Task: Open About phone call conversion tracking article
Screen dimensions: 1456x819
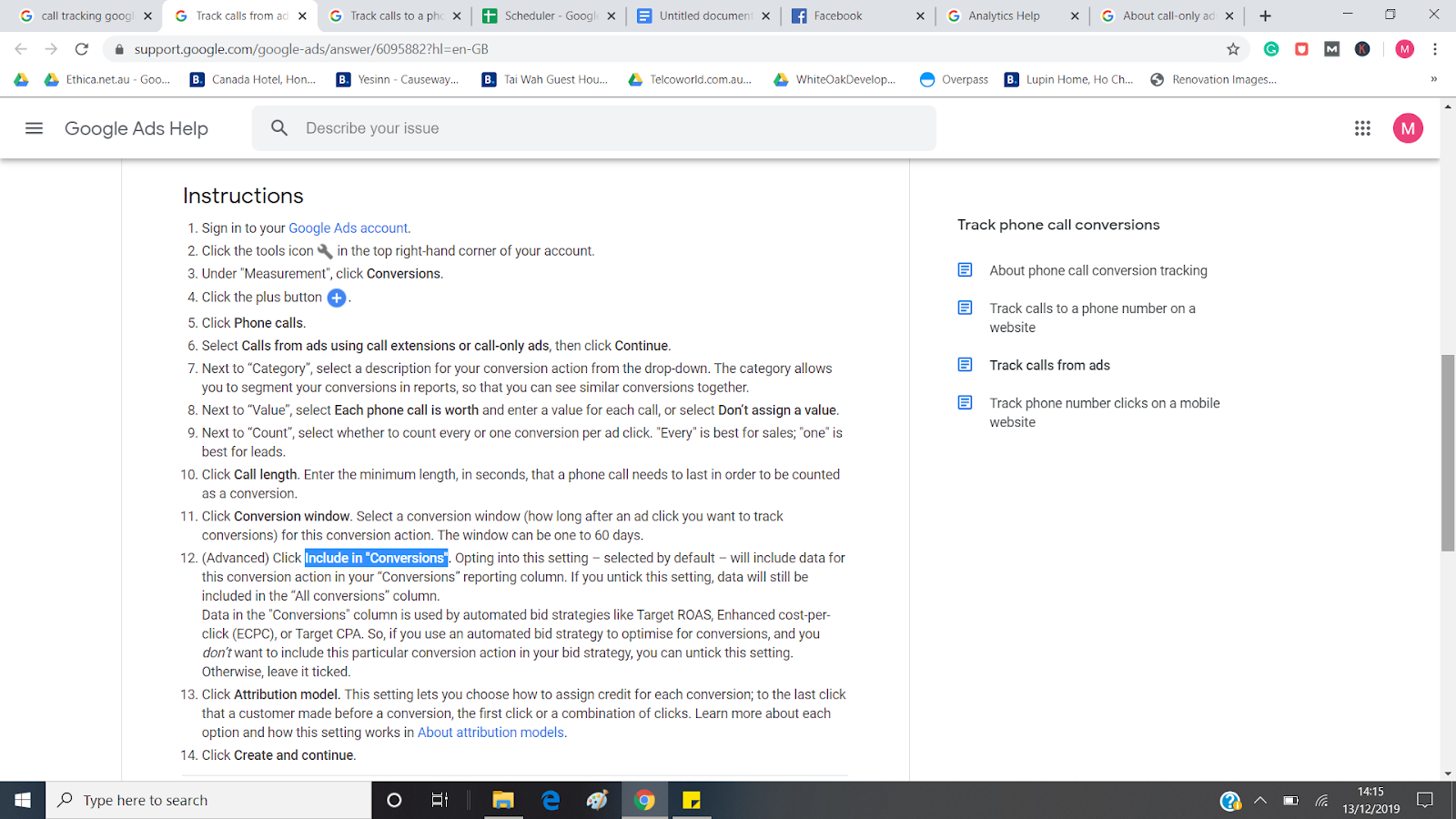Action: coord(1097,270)
